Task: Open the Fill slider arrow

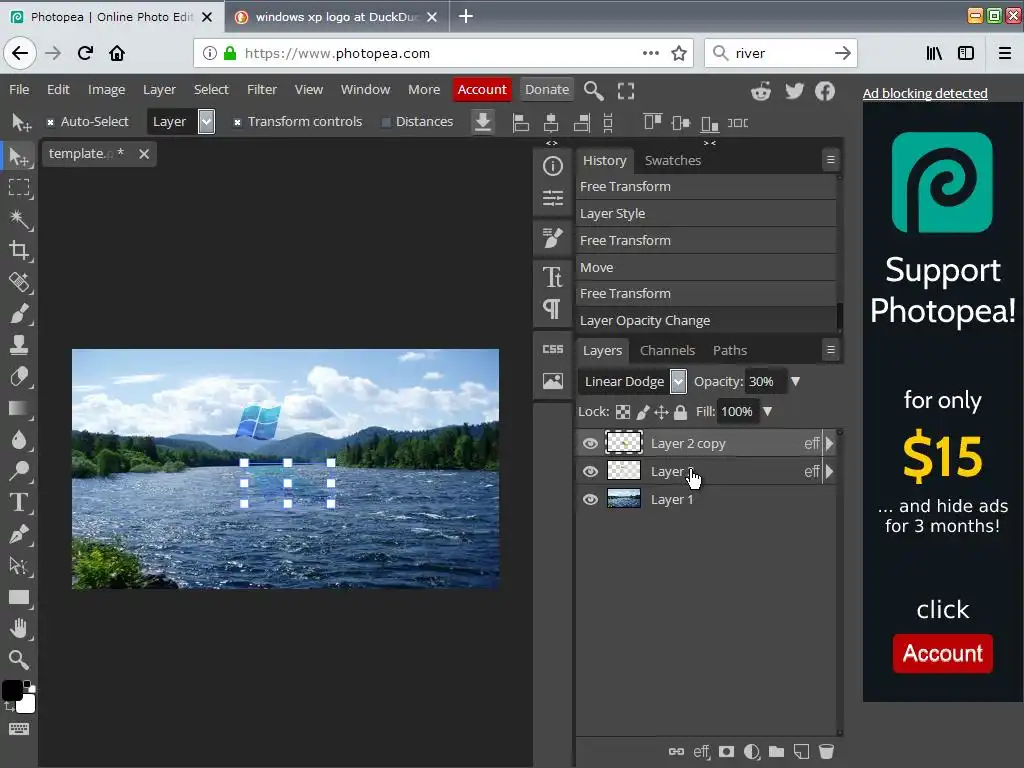Action: click(x=767, y=411)
